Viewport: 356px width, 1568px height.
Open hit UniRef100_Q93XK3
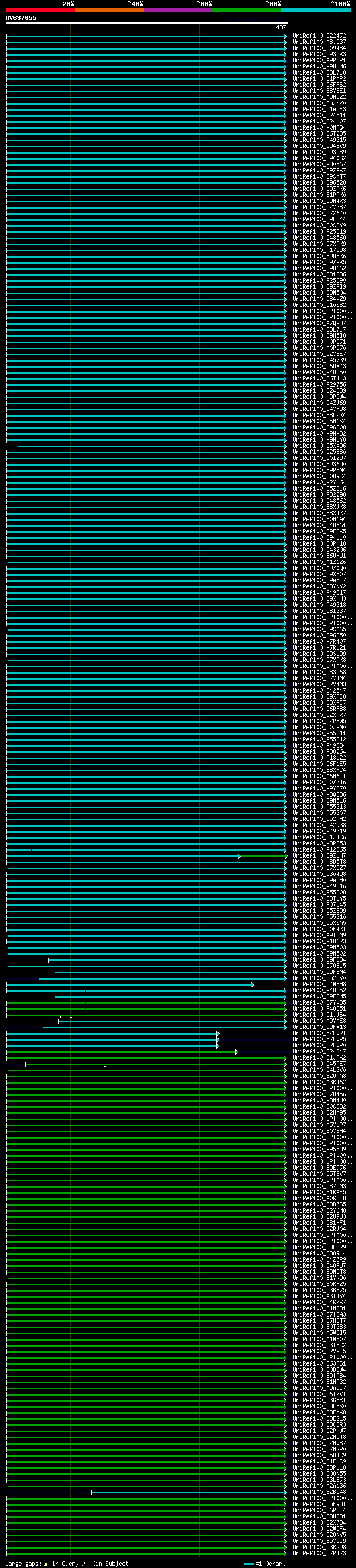pos(319,54)
